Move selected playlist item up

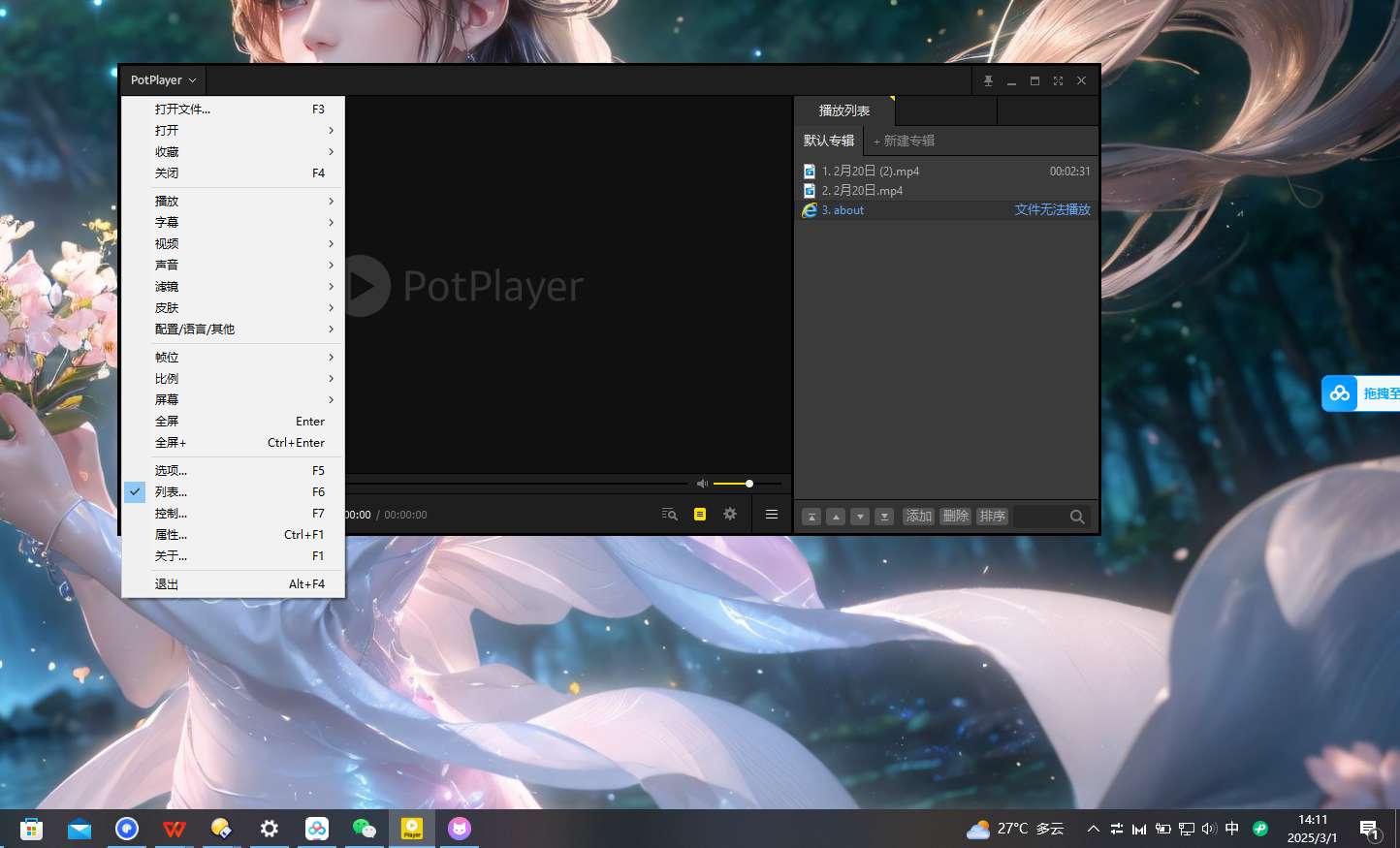(x=836, y=517)
